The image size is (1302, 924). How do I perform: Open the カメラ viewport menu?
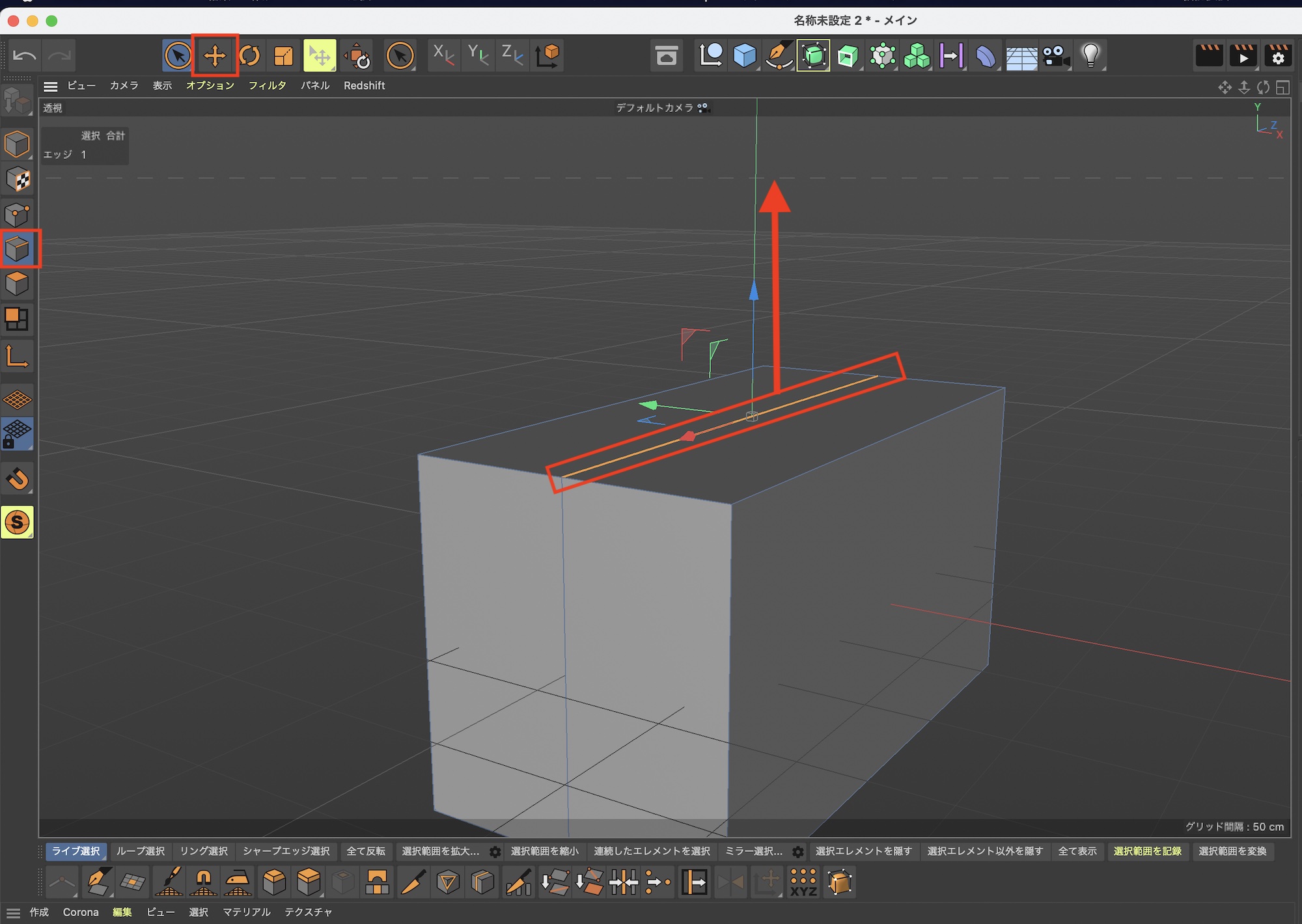coord(124,86)
